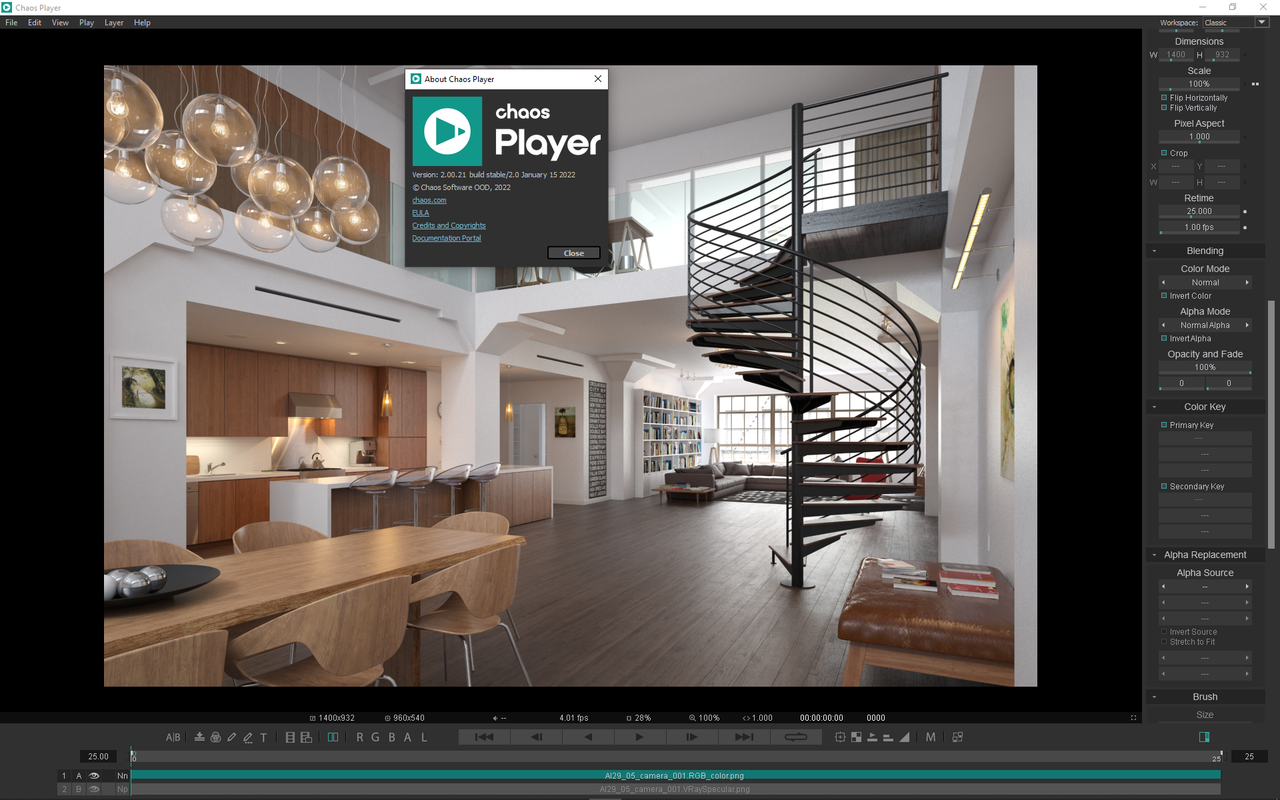This screenshot has width=1280, height=800.
Task: Open the EULA link
Action: 420,213
